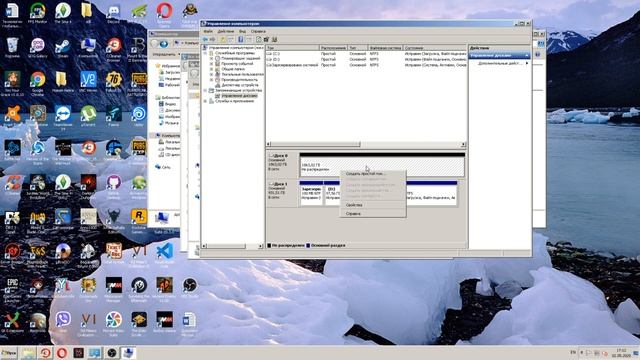Click the Диск 0 label box
The width and height of the screenshot is (640, 360).
tap(282, 164)
